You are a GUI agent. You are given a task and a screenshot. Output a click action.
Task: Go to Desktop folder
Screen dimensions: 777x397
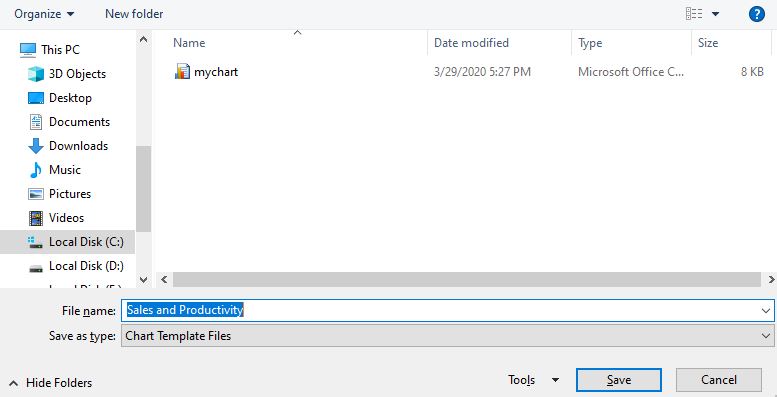(x=70, y=98)
